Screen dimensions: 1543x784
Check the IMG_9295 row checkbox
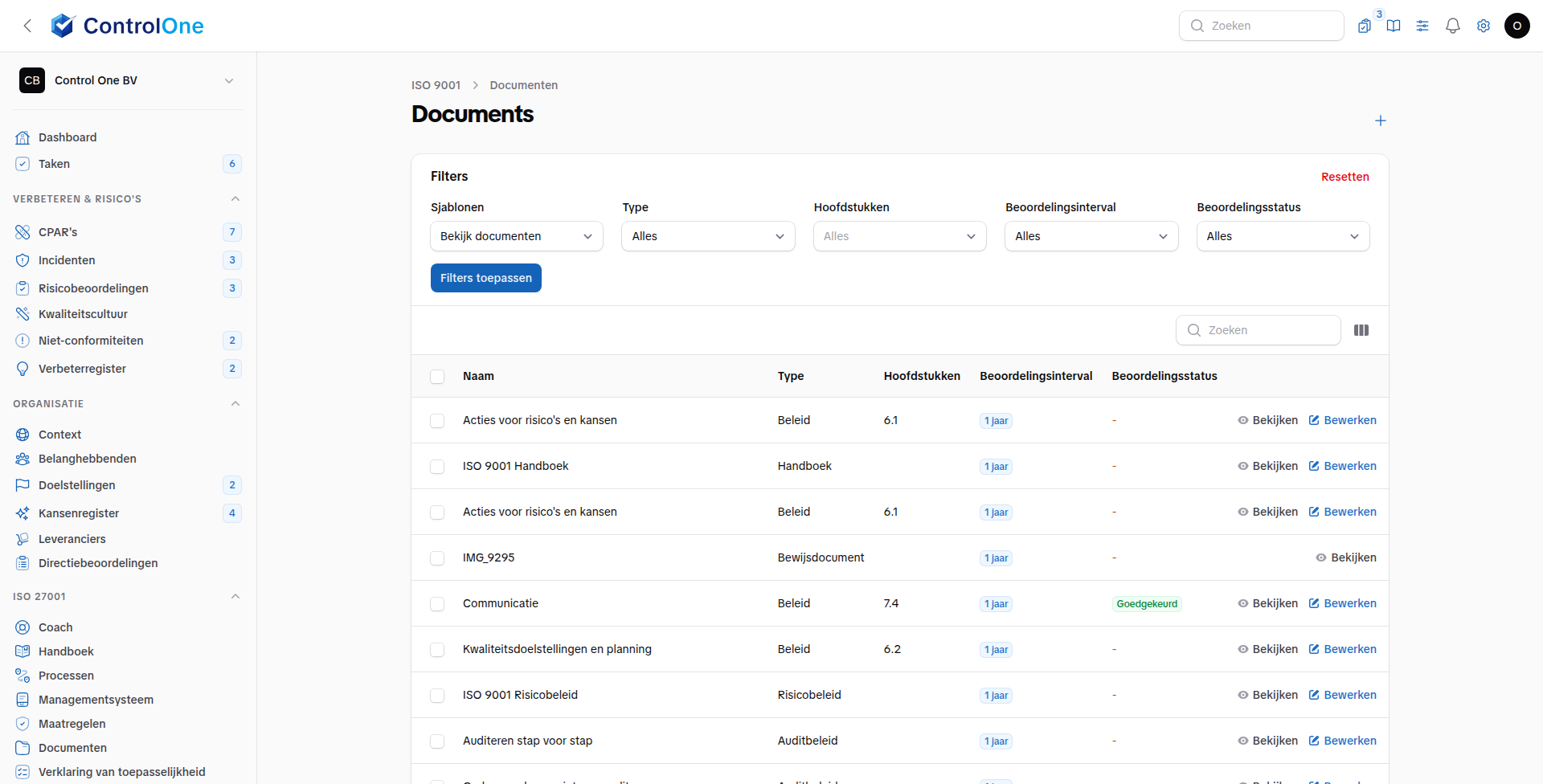(437, 558)
